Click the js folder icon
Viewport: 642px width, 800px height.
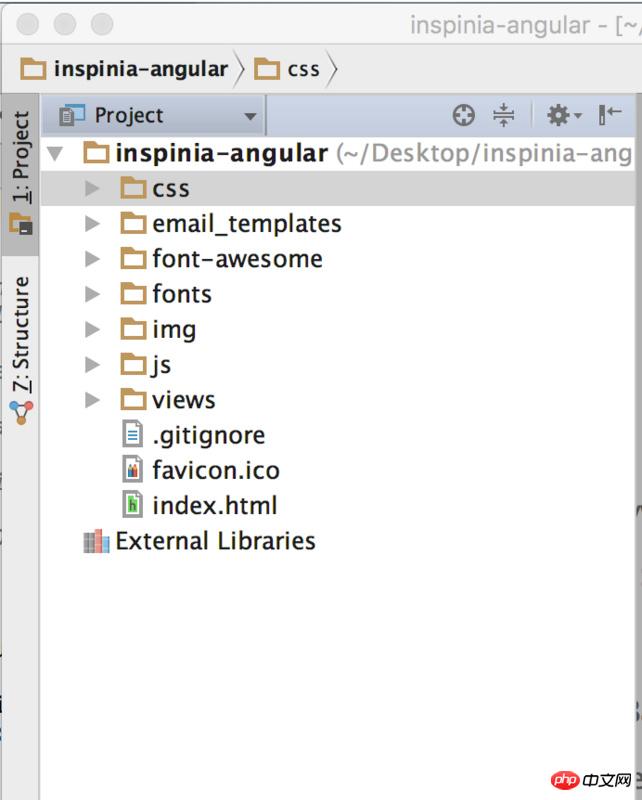click(x=134, y=364)
